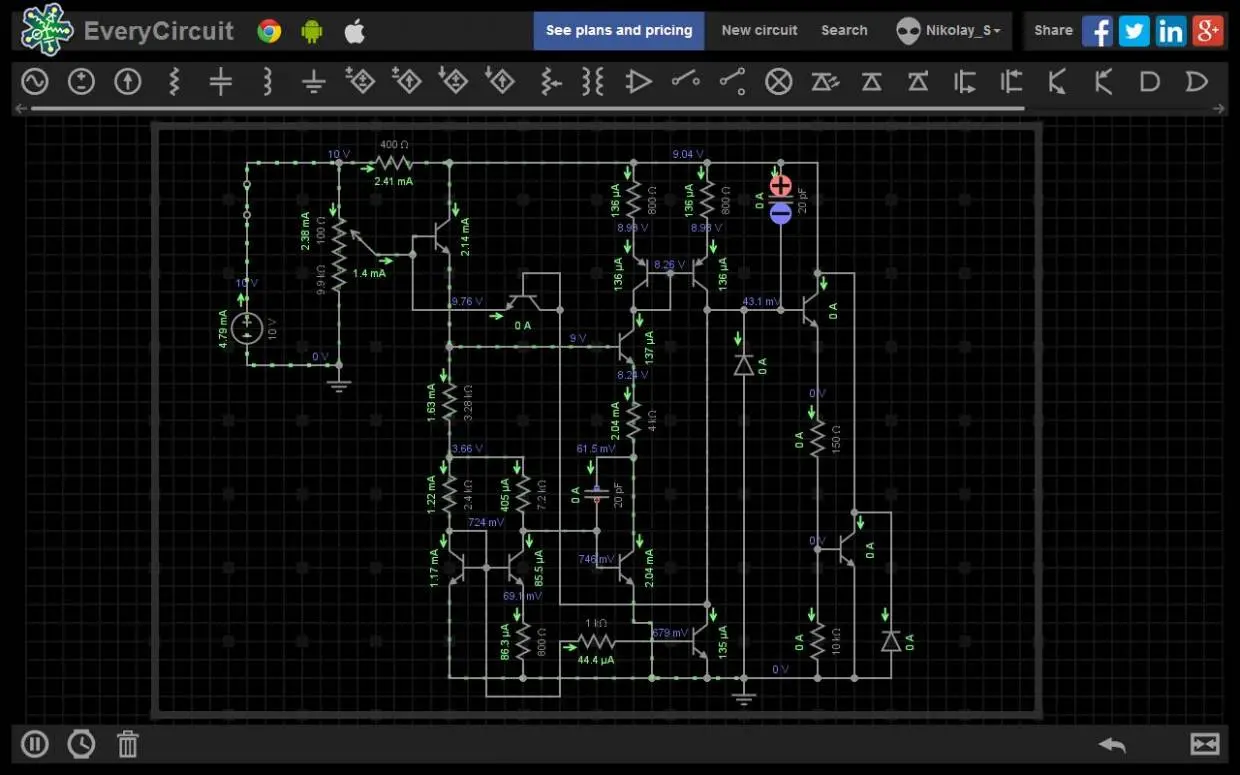Screen dimensions: 1240x775
Task: Choose the lamp component icon
Action: point(779,82)
